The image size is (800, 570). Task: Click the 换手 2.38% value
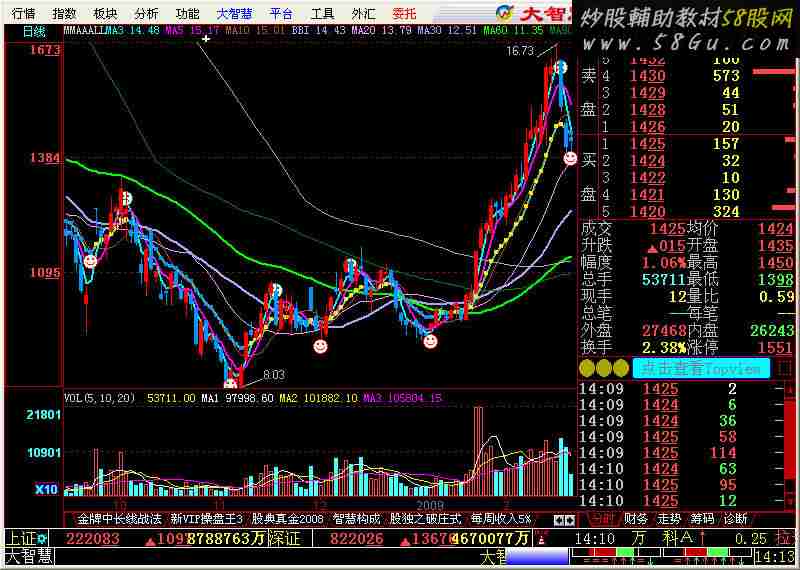click(664, 348)
